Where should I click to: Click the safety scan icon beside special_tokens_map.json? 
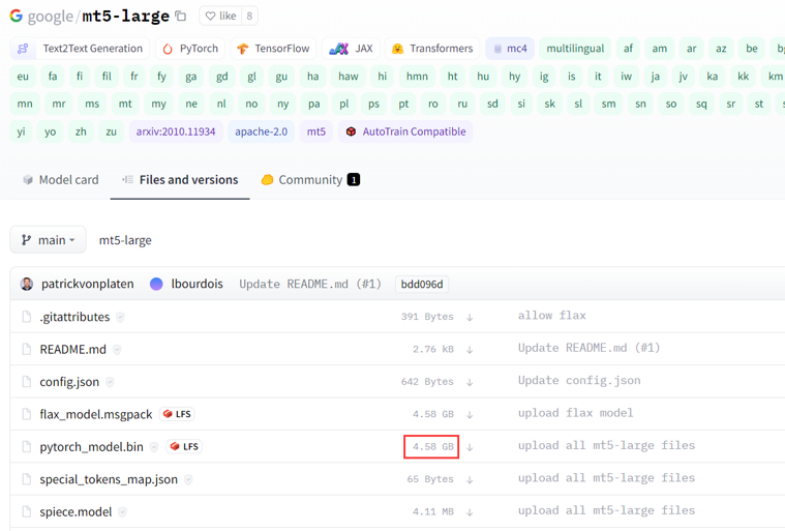pos(188,479)
